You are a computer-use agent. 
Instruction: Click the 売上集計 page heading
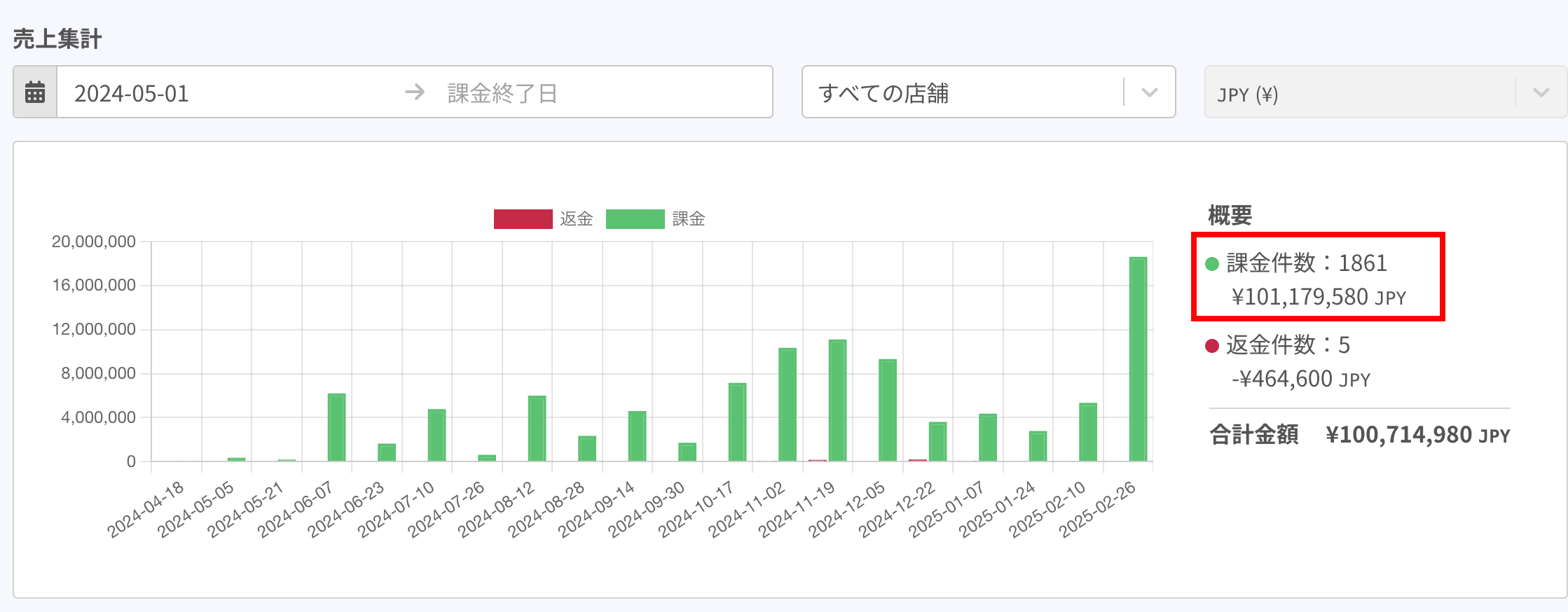pos(57,39)
